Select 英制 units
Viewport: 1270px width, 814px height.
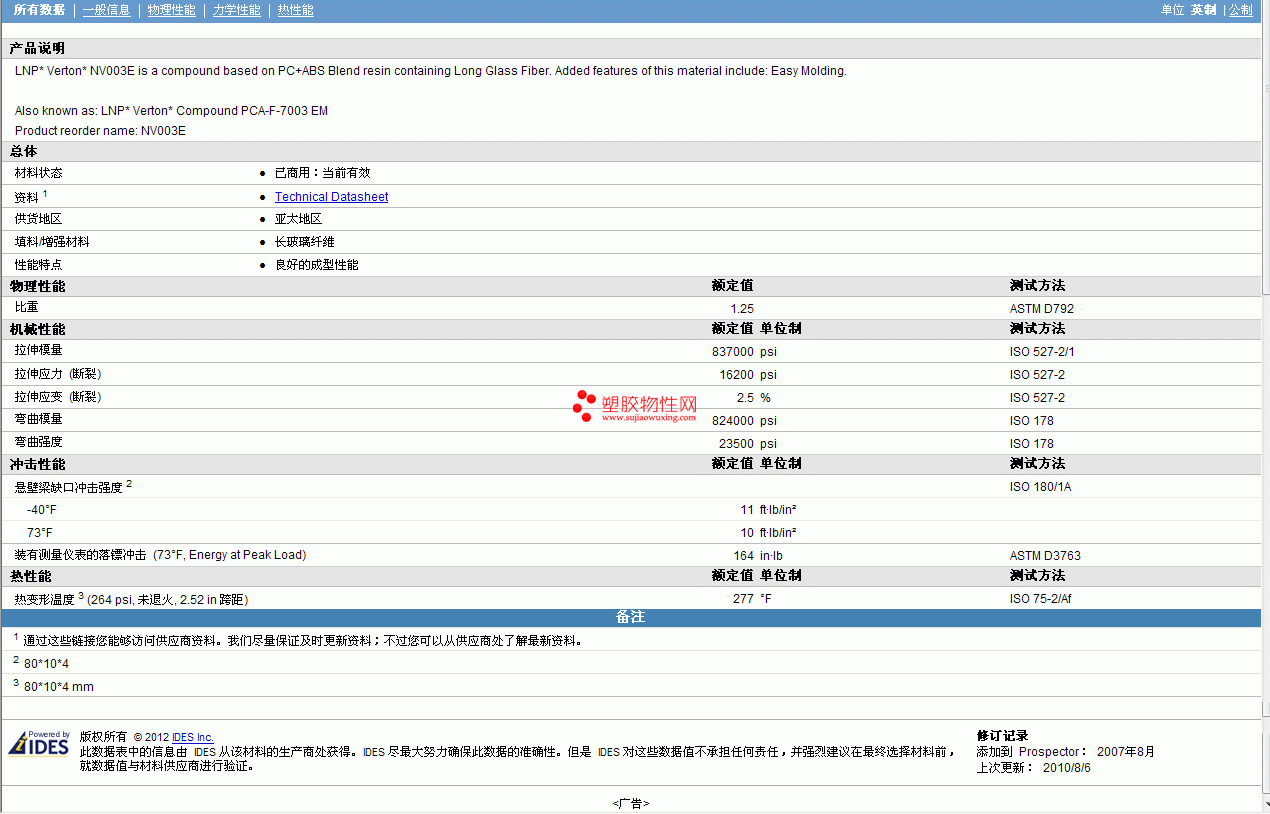(x=1203, y=10)
